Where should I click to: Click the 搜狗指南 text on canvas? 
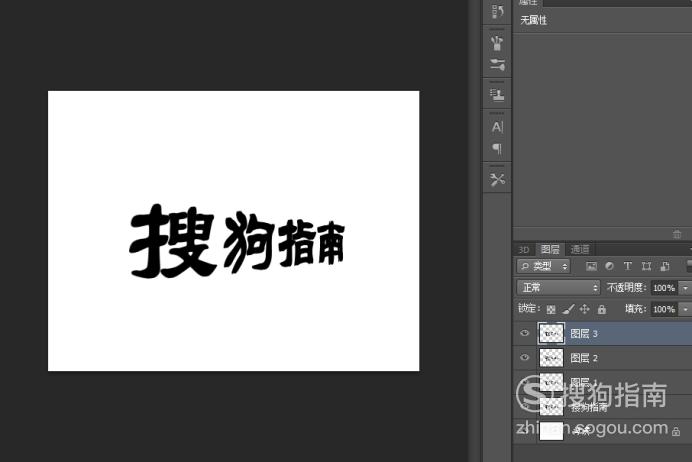(x=237, y=241)
